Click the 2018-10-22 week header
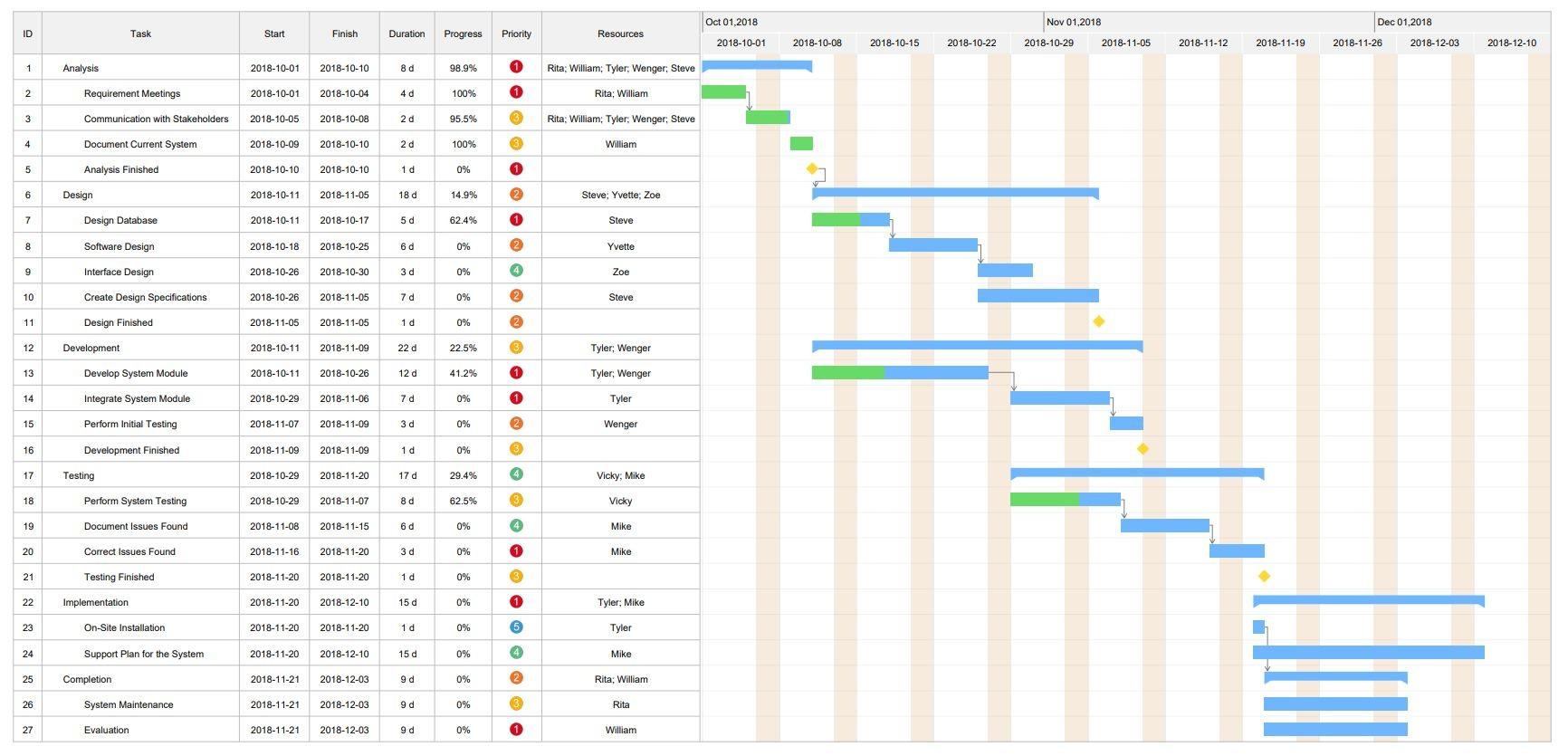The height and width of the screenshot is (756, 1568). point(971,43)
